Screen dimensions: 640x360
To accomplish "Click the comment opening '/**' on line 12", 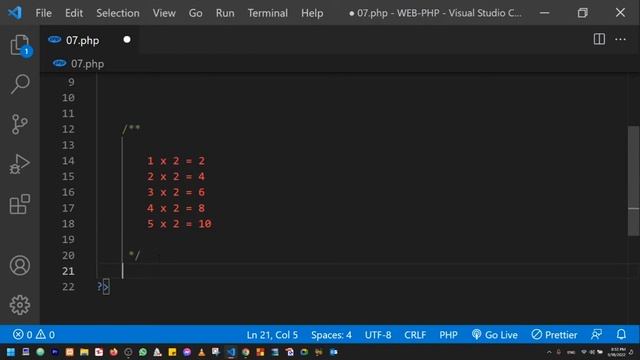I will (131, 129).
